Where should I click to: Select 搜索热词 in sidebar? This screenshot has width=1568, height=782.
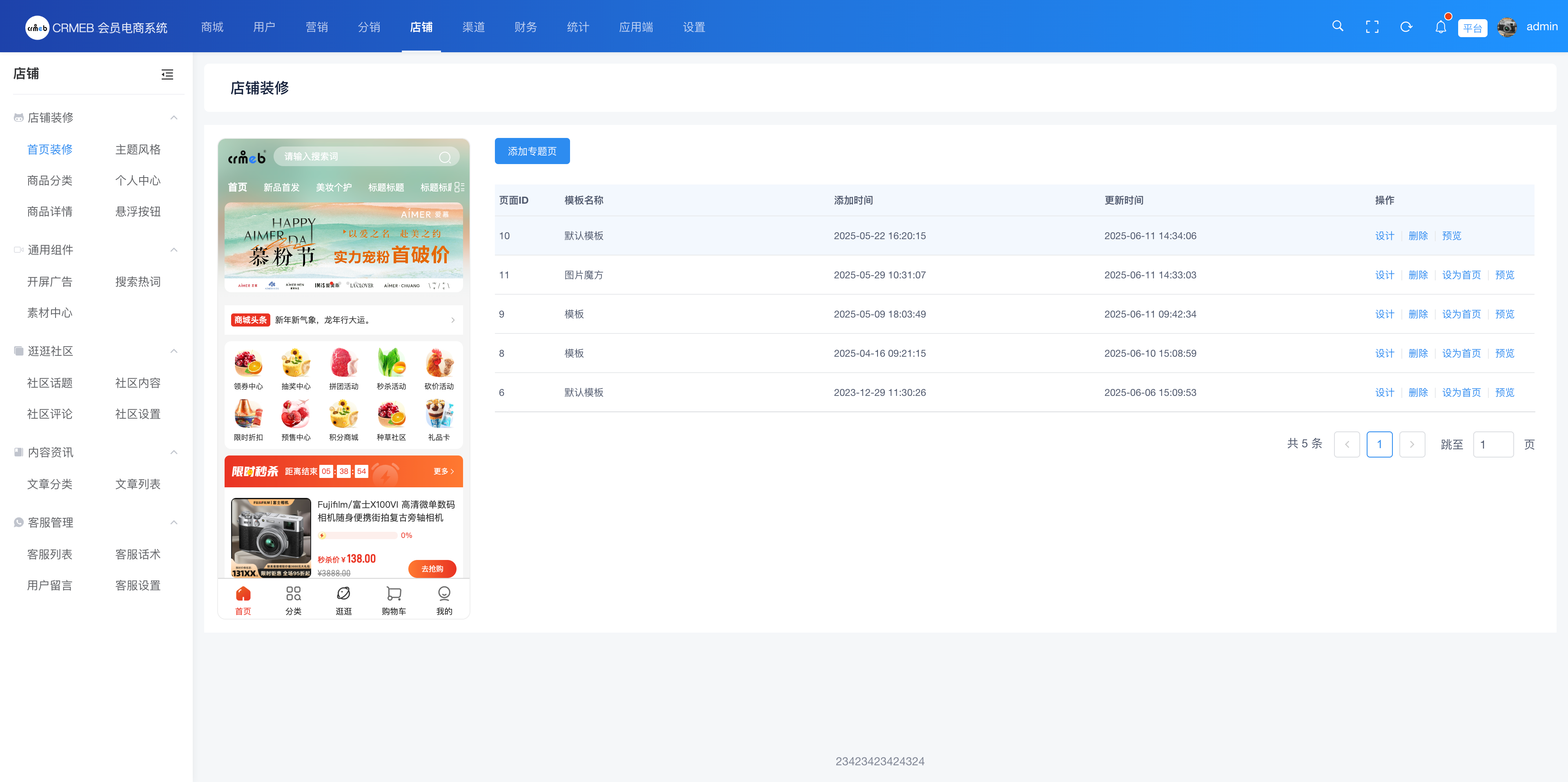[x=138, y=281]
